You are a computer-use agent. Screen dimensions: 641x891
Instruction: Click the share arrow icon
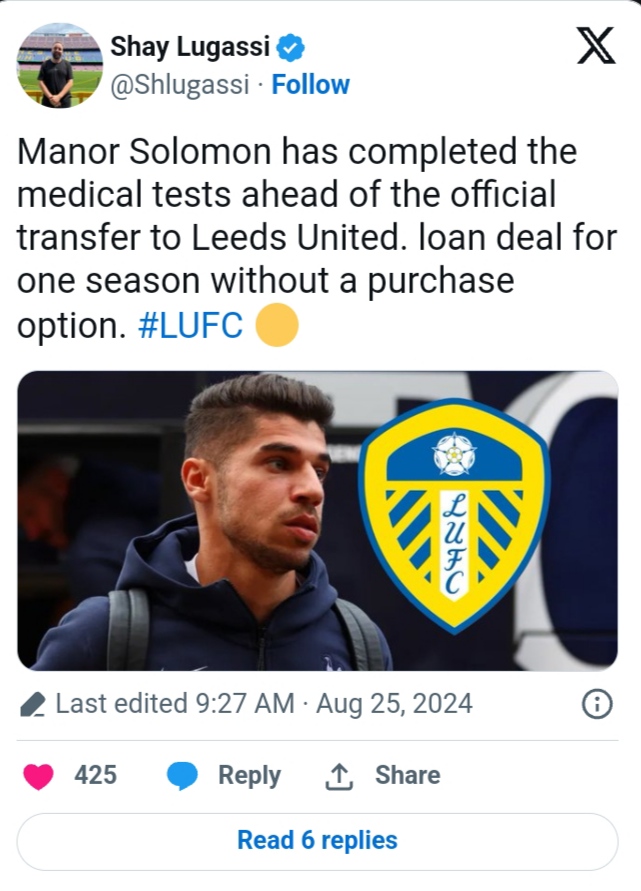tap(340, 775)
